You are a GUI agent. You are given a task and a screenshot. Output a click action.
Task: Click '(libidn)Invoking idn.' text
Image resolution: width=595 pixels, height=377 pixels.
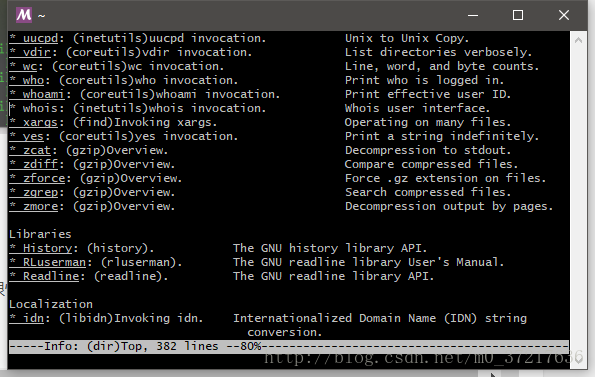131,319
